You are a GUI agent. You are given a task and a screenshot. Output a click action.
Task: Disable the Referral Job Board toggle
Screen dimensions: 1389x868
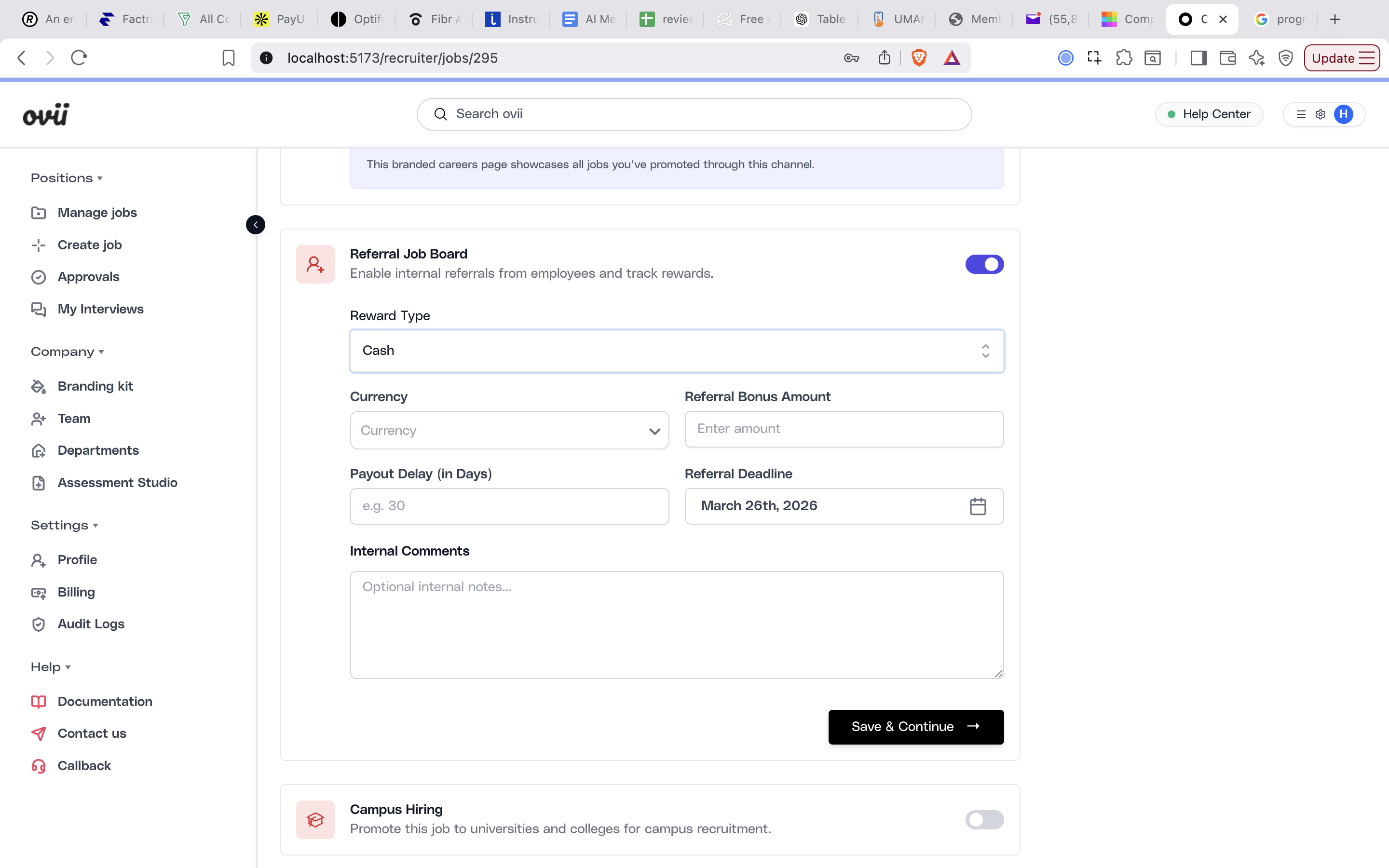tap(984, 264)
